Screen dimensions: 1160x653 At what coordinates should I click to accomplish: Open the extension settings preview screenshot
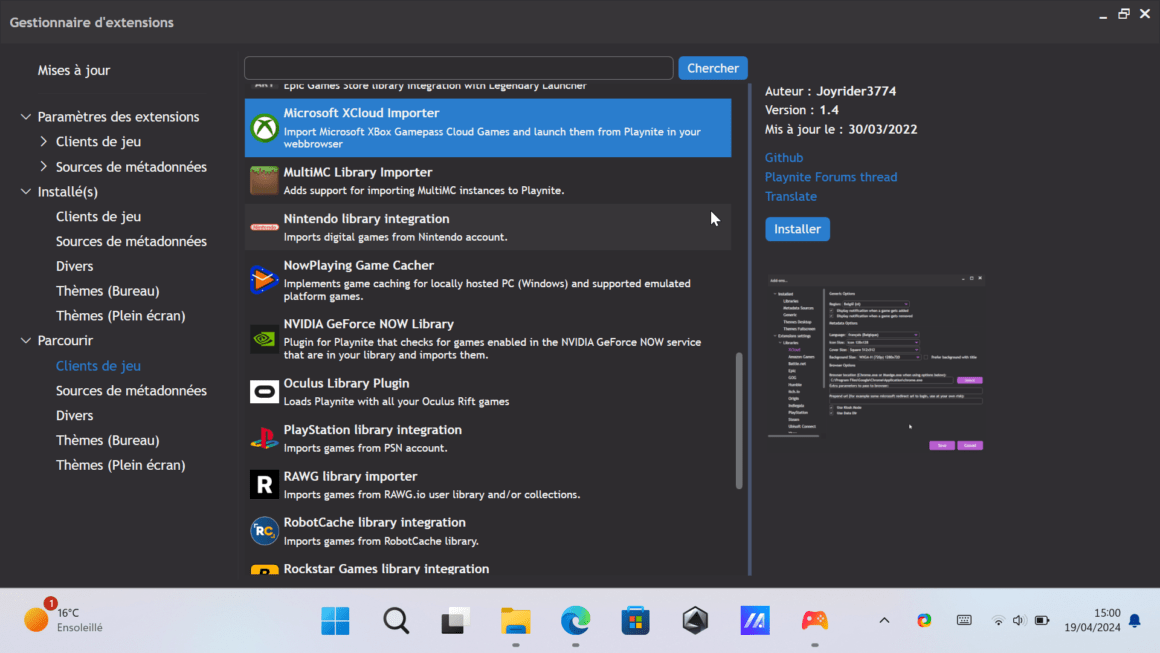(876, 363)
